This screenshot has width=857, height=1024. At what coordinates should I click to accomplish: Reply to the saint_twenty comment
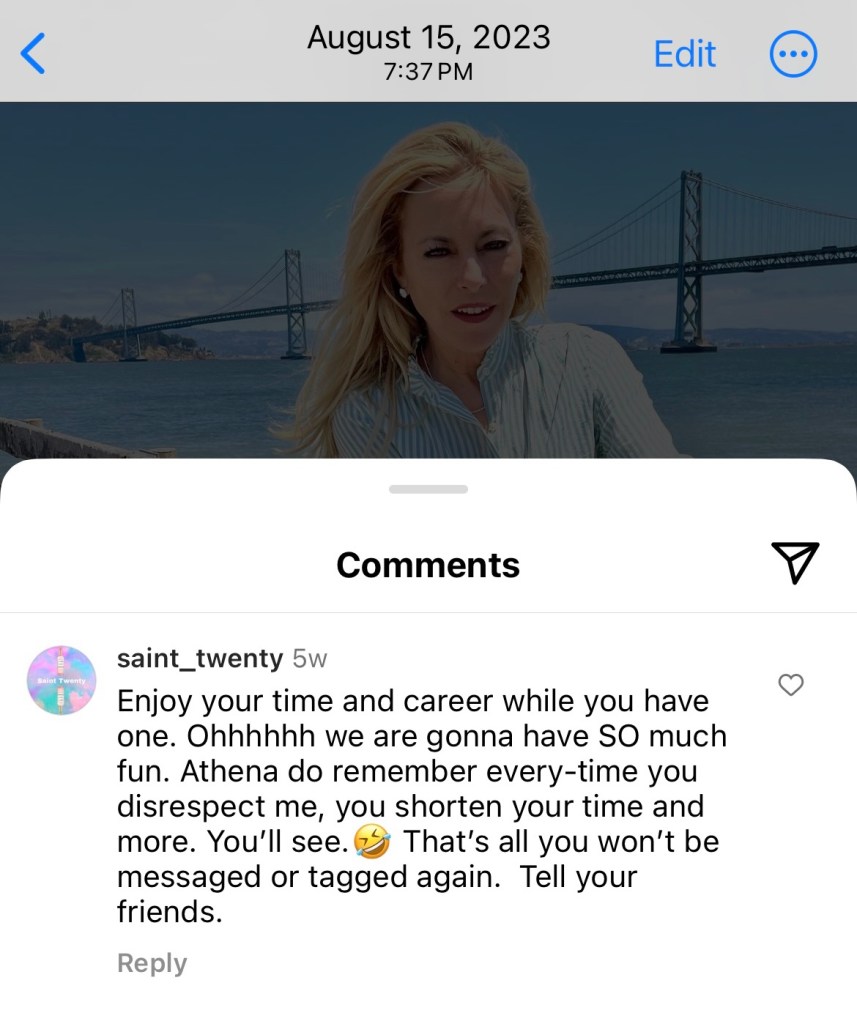[152, 963]
